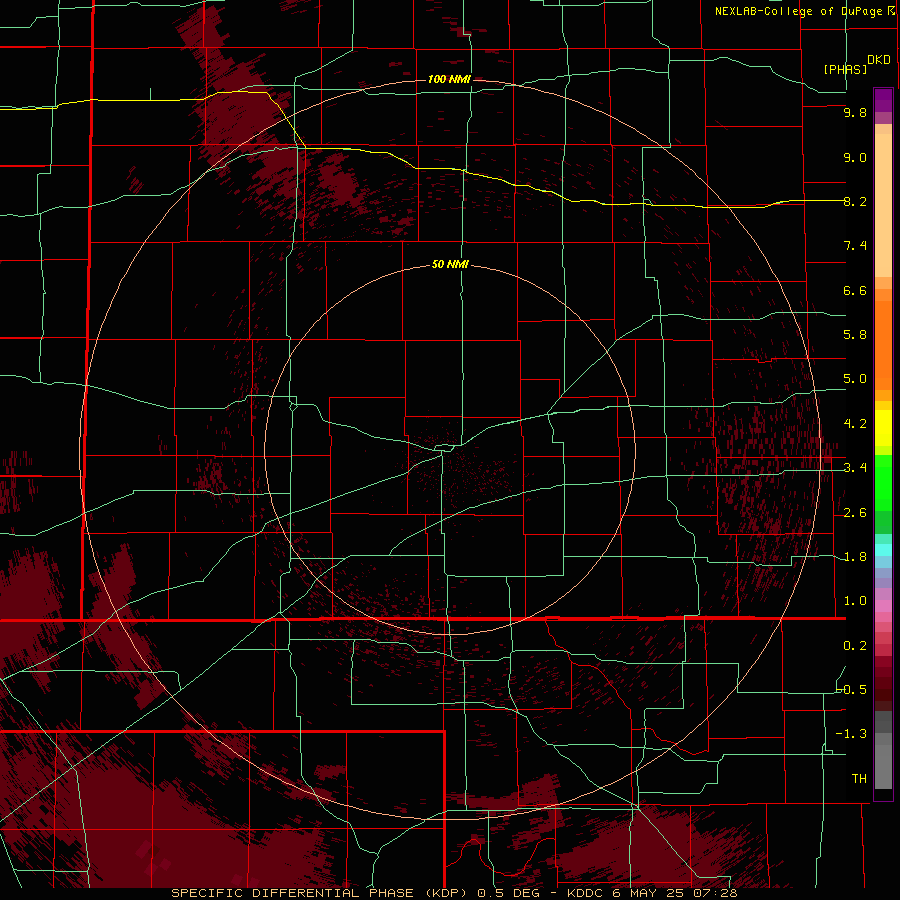
Task: Pick the pink segment of the color bar
Action: click(x=883, y=606)
